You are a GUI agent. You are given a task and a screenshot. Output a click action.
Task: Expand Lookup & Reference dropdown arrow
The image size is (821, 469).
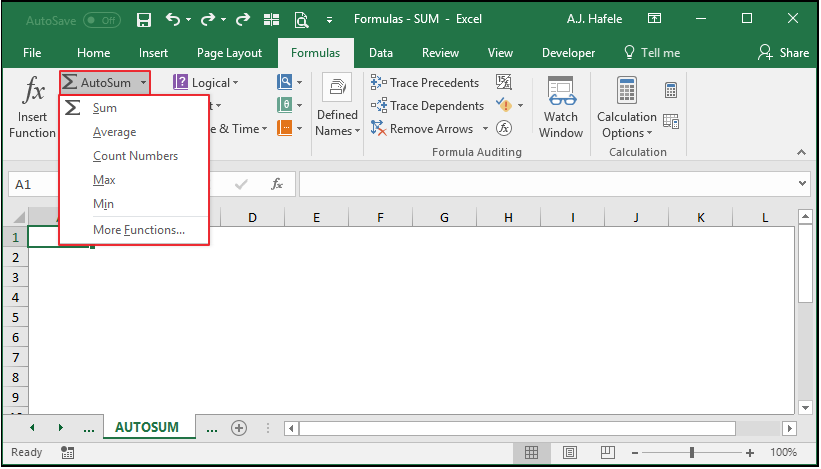click(299, 83)
